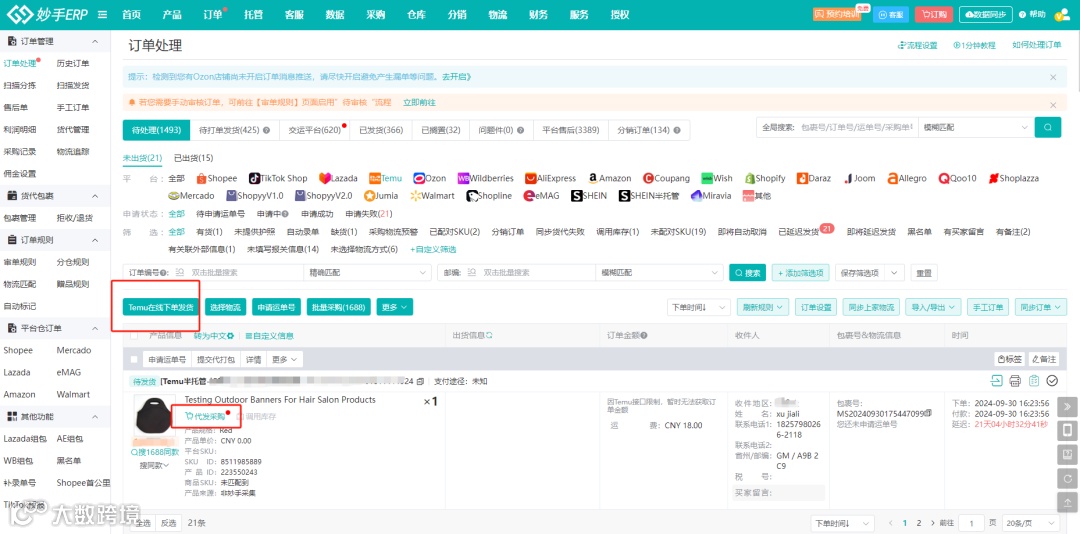The height and width of the screenshot is (534, 1080).
Task: Go to page 2 in pagination
Action: click(x=920, y=524)
